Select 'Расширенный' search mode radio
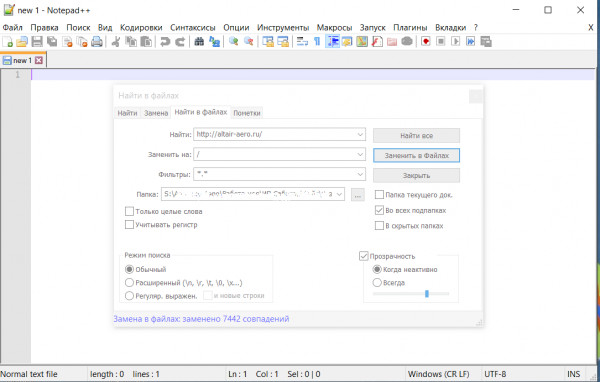 pos(129,282)
